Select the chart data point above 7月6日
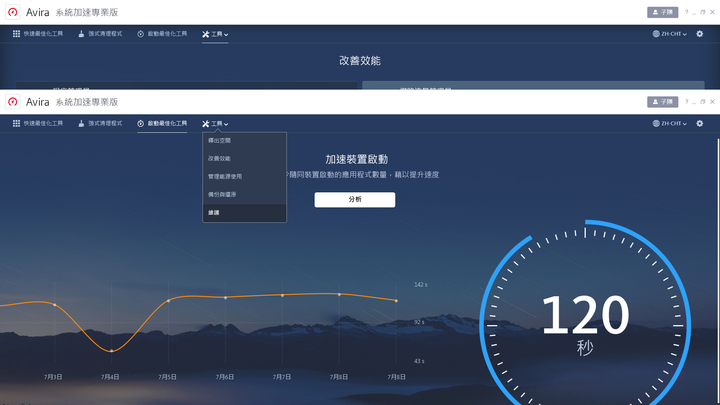Image resolution: width=720 pixels, height=405 pixels. (x=225, y=298)
